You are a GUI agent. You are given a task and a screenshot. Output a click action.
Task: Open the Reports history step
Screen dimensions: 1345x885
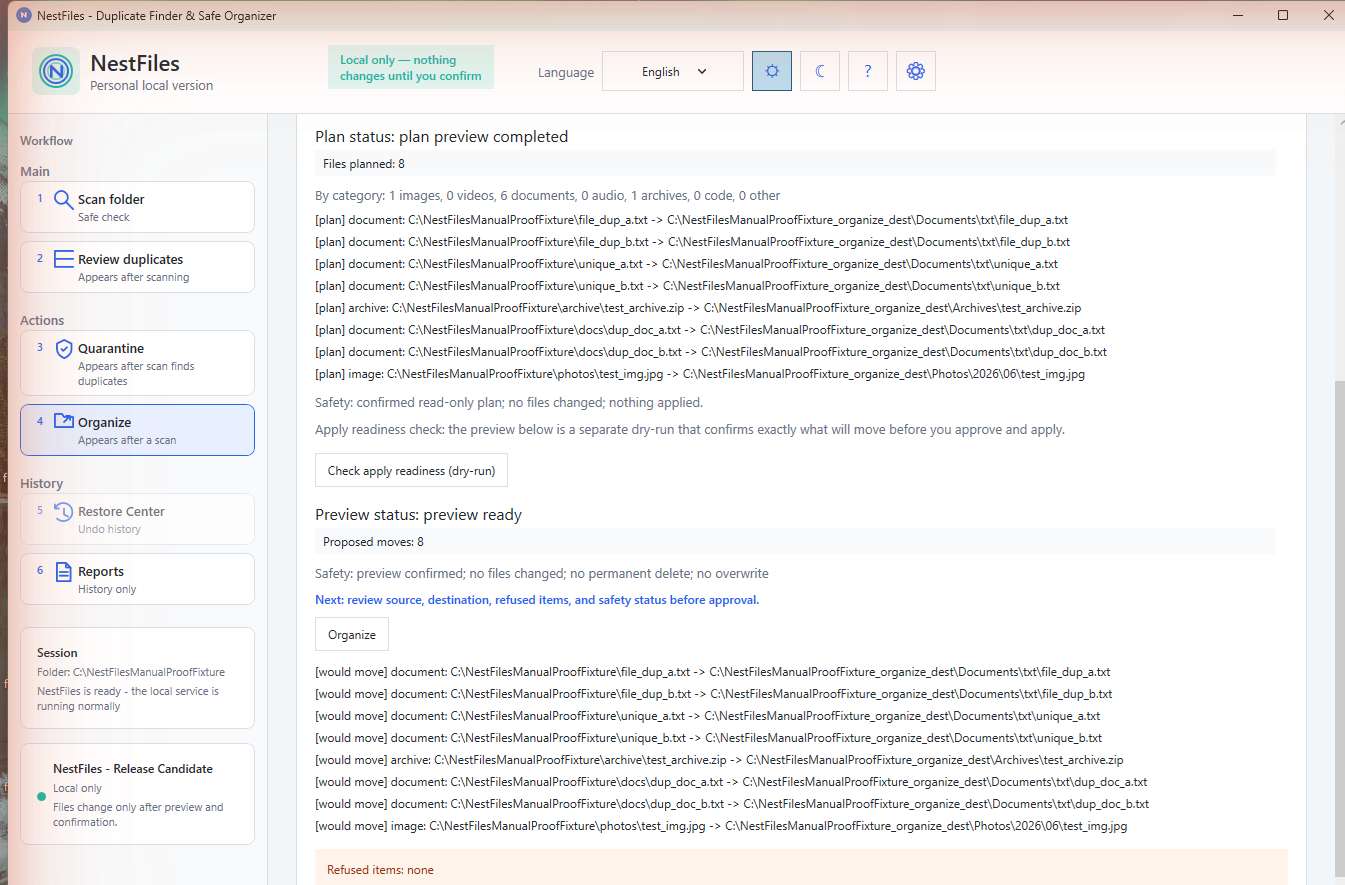[137, 579]
